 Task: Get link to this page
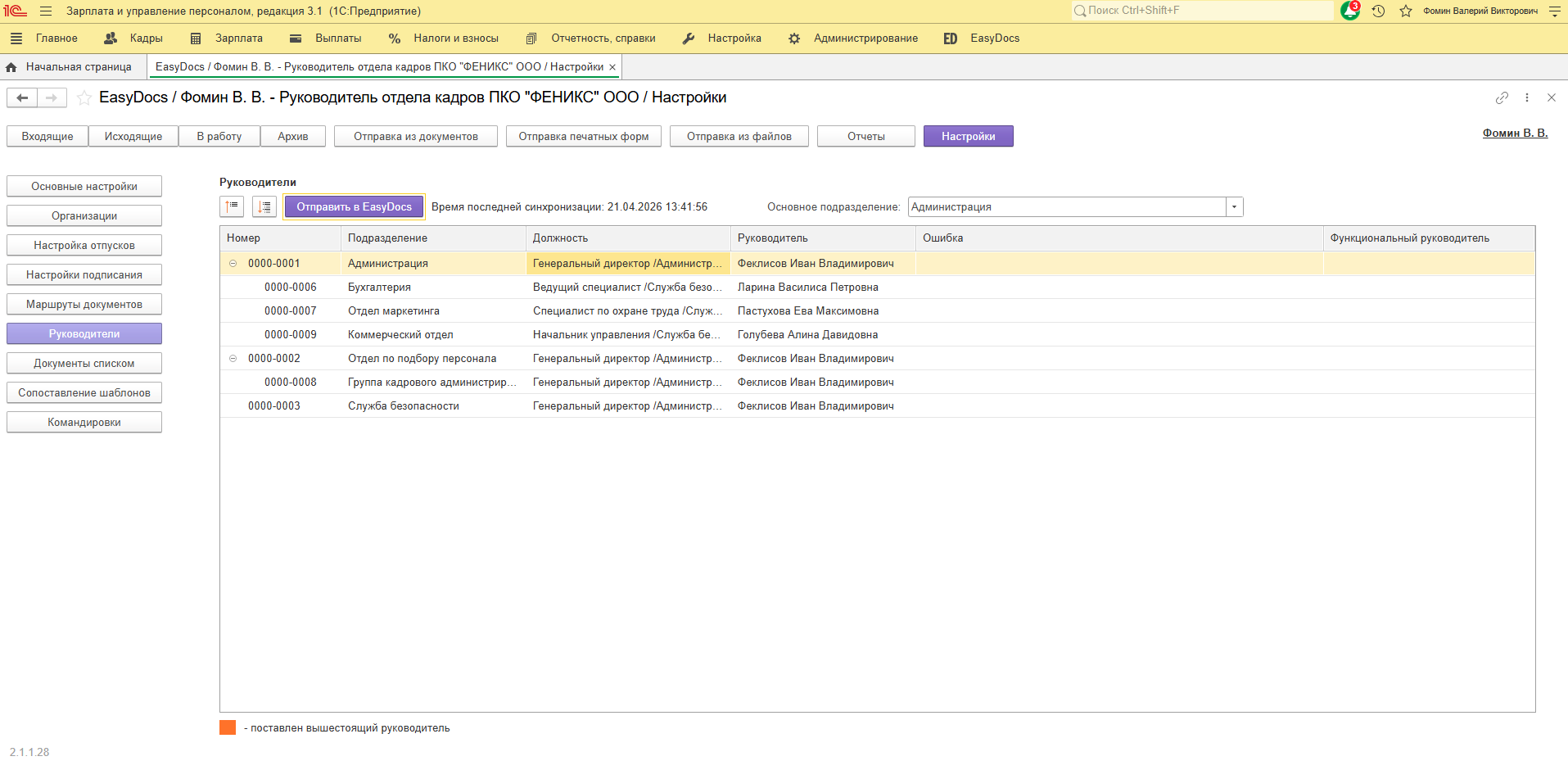(x=1502, y=97)
